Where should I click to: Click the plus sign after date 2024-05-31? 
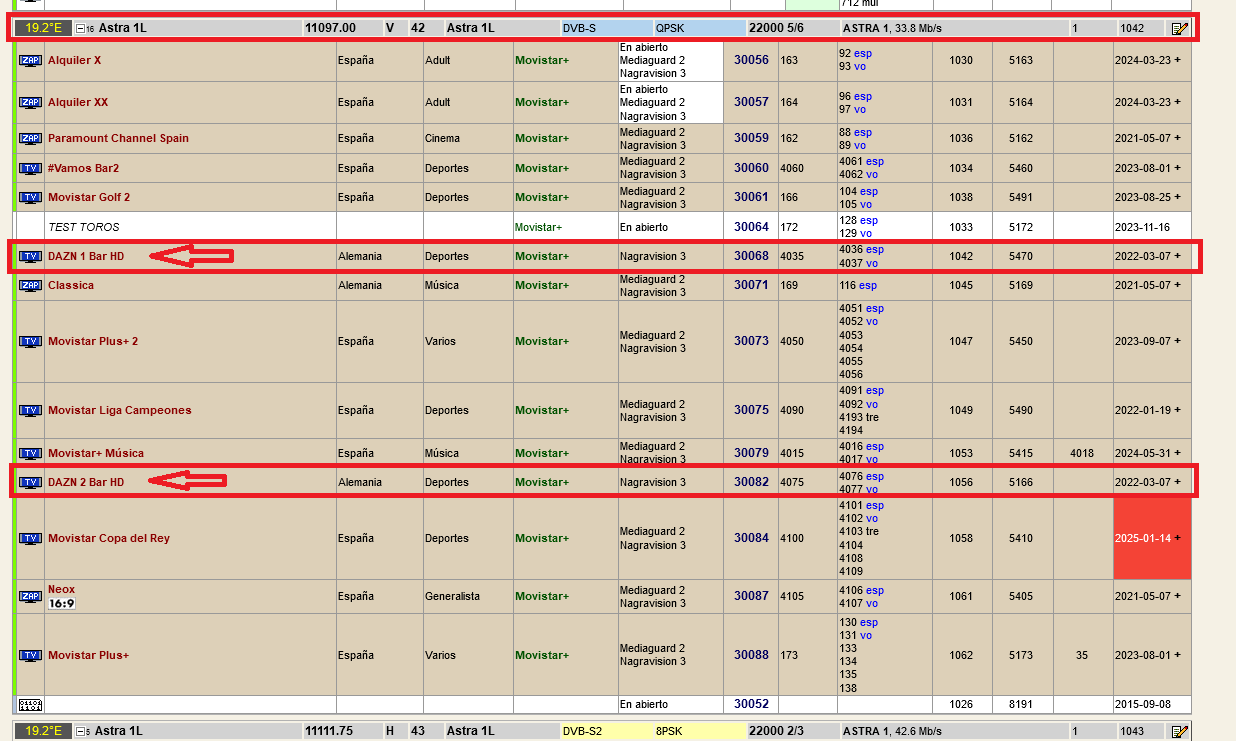pos(1177,453)
